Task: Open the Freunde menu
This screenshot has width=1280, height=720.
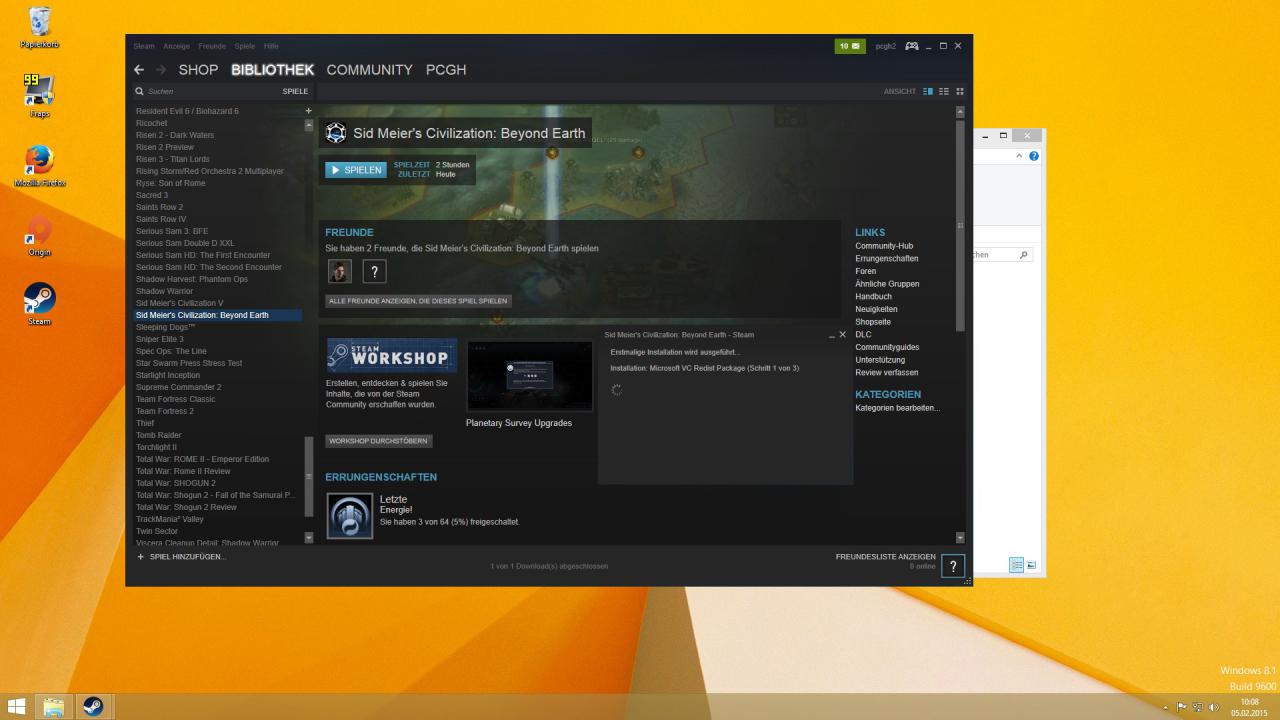Action: (x=212, y=46)
